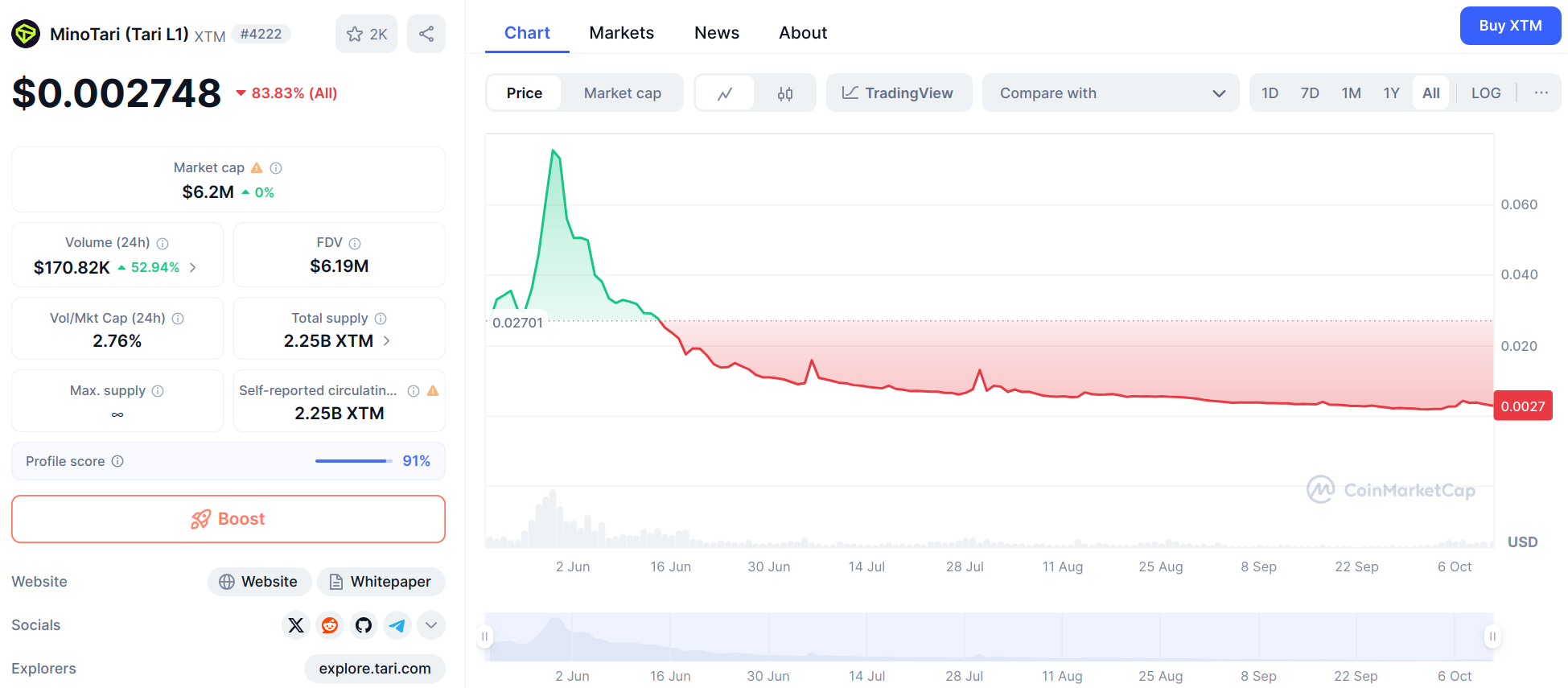This screenshot has height=688, width=1568.
Task: Click the 0.02701 chart baseline label
Action: coord(518,323)
